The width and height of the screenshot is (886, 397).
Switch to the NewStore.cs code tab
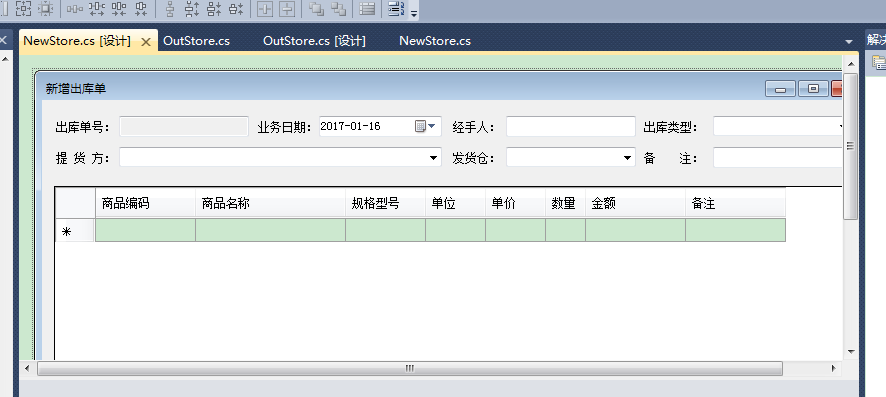pos(435,41)
